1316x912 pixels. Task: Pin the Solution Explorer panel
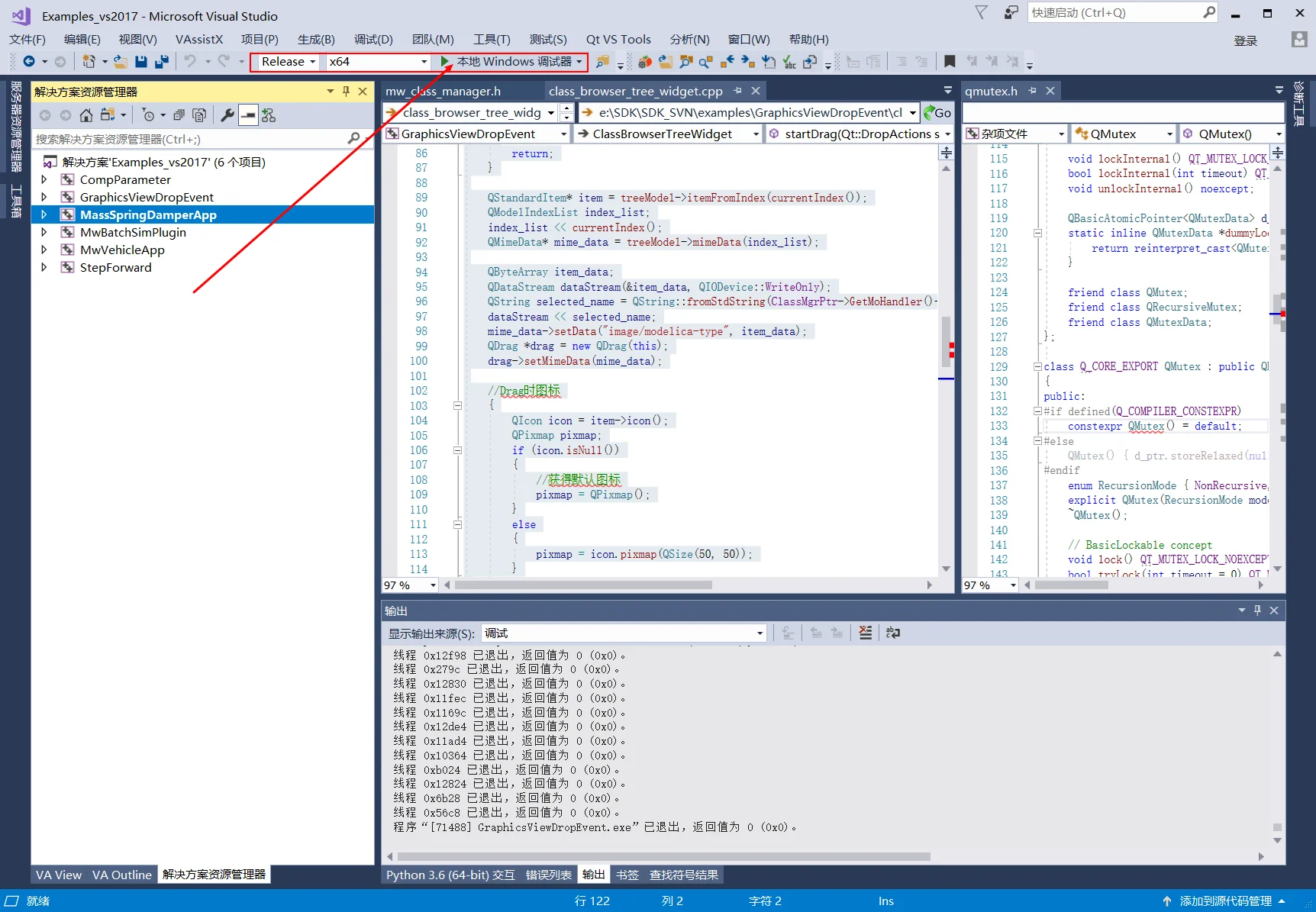[x=346, y=92]
